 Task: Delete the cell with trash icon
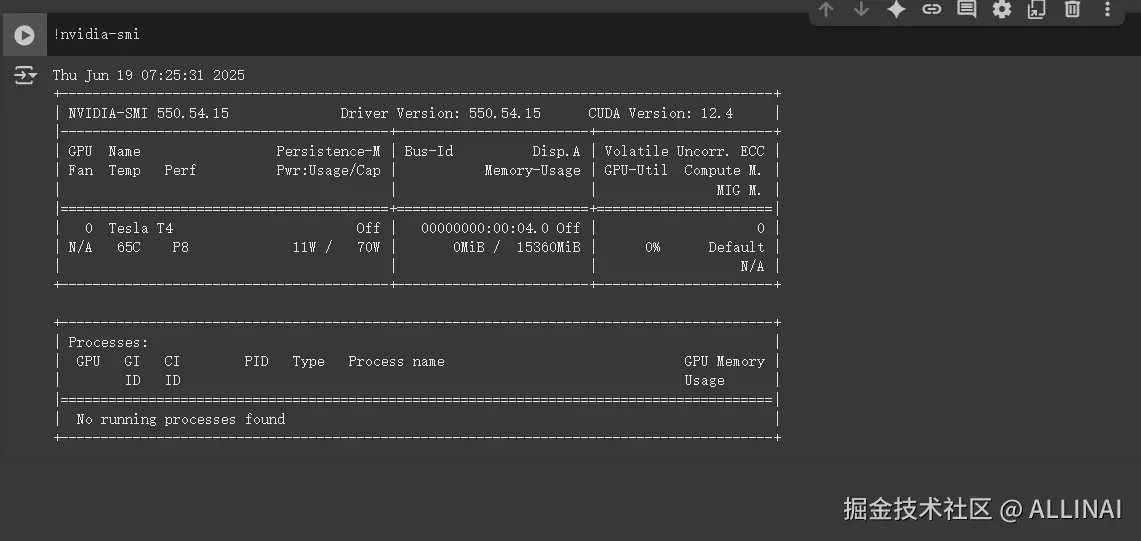[1072, 9]
